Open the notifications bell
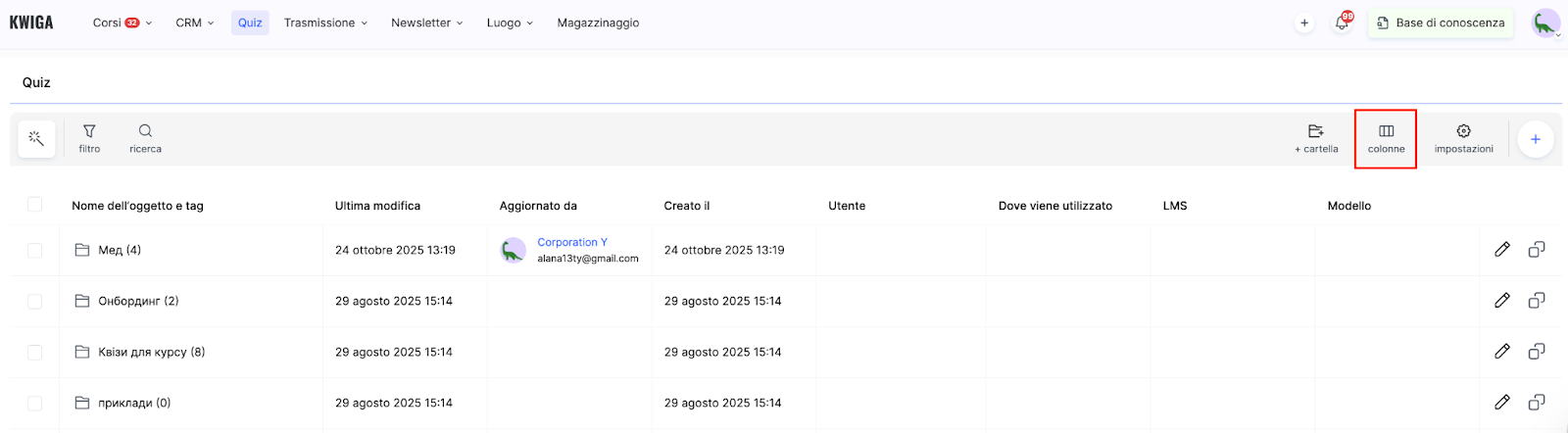 pos(1342,23)
